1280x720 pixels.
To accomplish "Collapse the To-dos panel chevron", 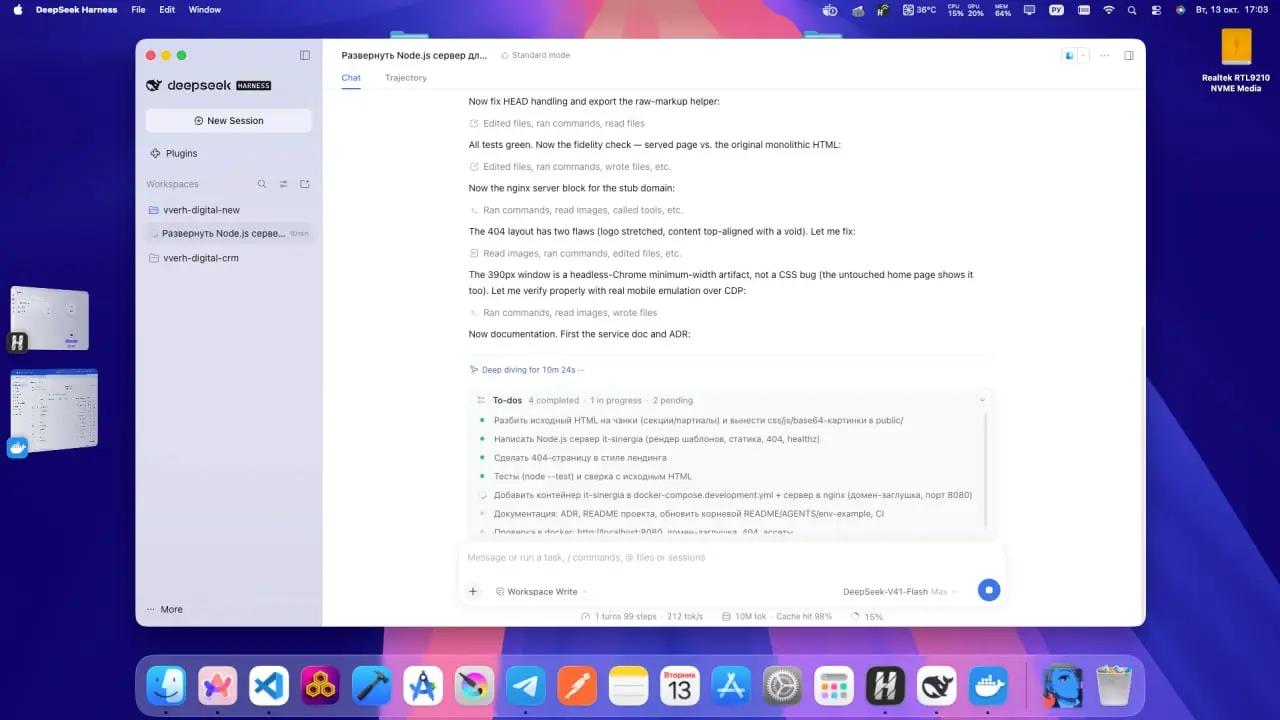I will click(x=982, y=400).
